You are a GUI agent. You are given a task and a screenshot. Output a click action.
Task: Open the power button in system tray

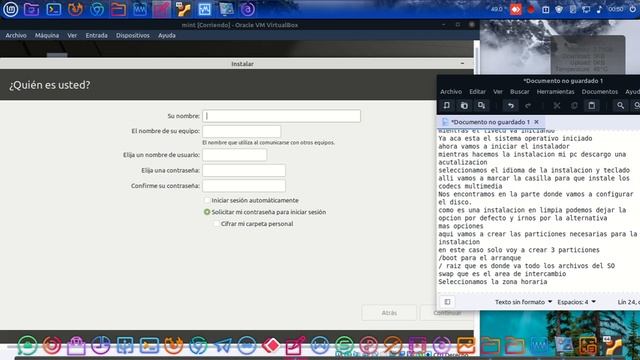pyautogui.click(x=632, y=9)
